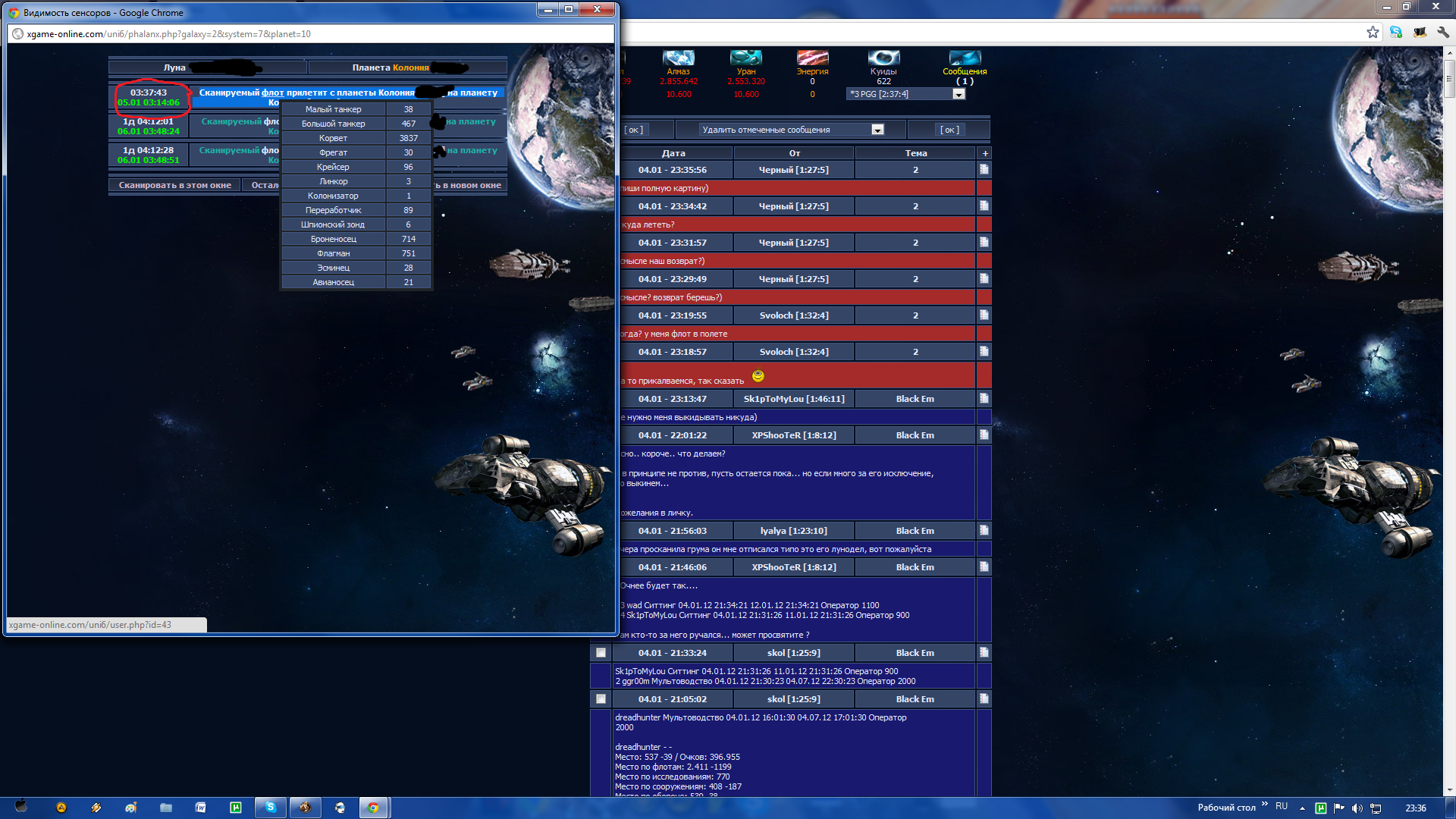Image resolution: width=1456 pixels, height=819 pixels.
Task: Bookmark the page with the star icon
Action: 1373,32
